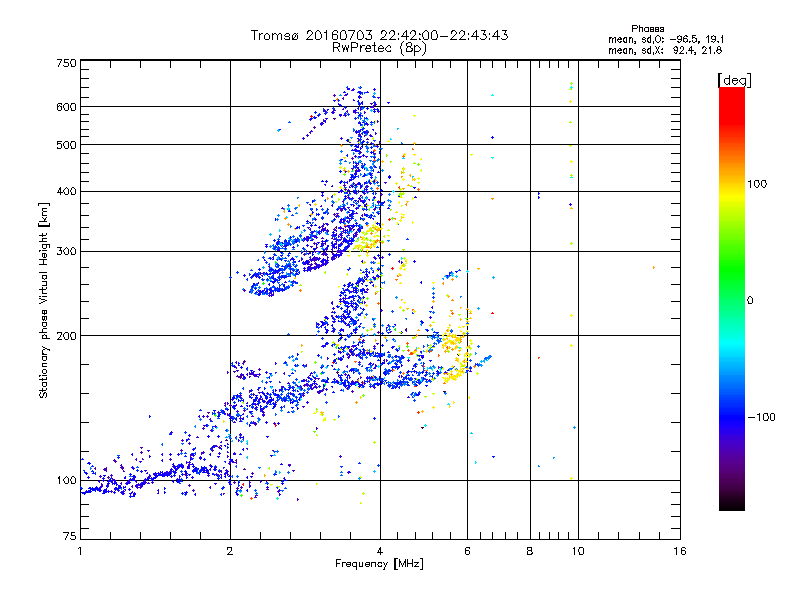
Task: Click the frequency axis tick '4'
Action: coord(380,551)
